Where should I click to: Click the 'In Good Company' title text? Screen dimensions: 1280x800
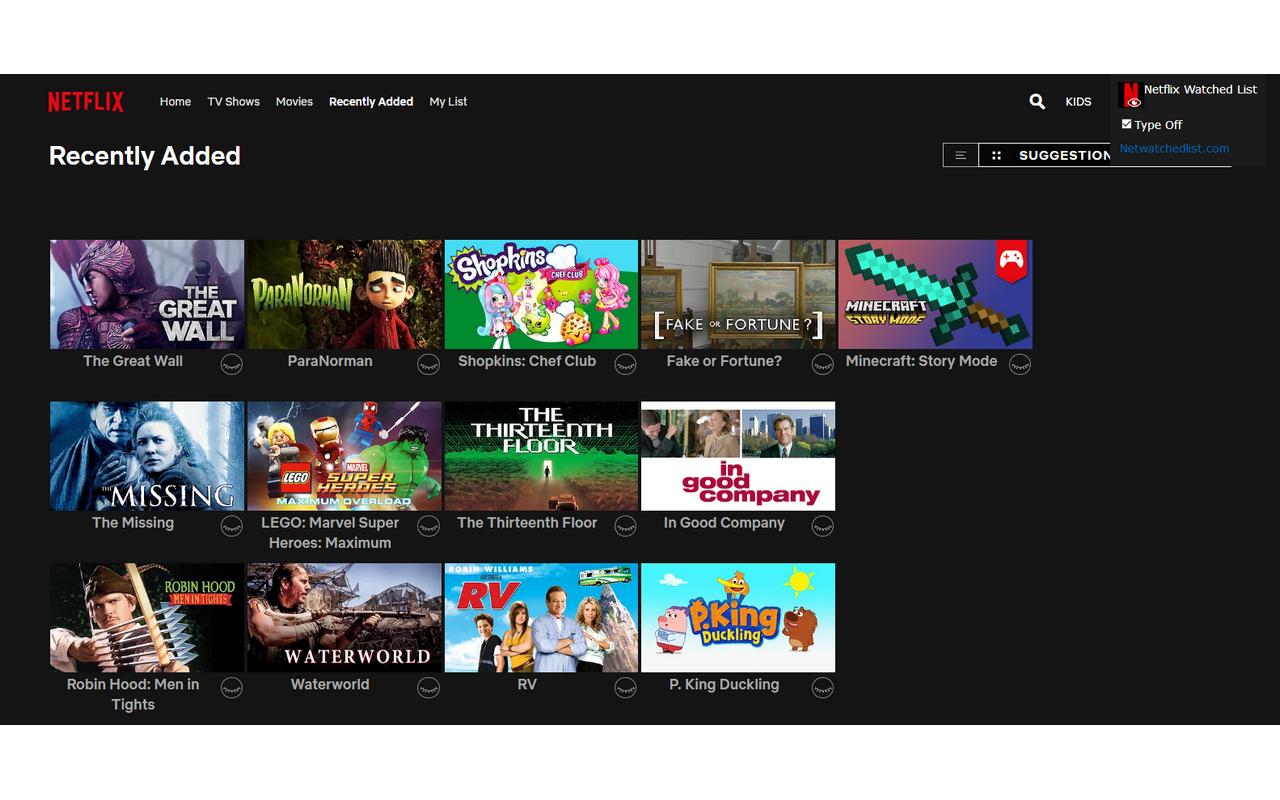[724, 523]
